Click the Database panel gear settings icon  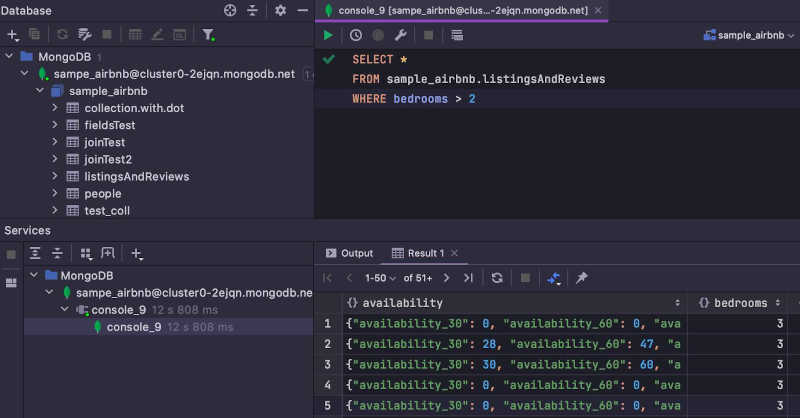click(x=281, y=10)
